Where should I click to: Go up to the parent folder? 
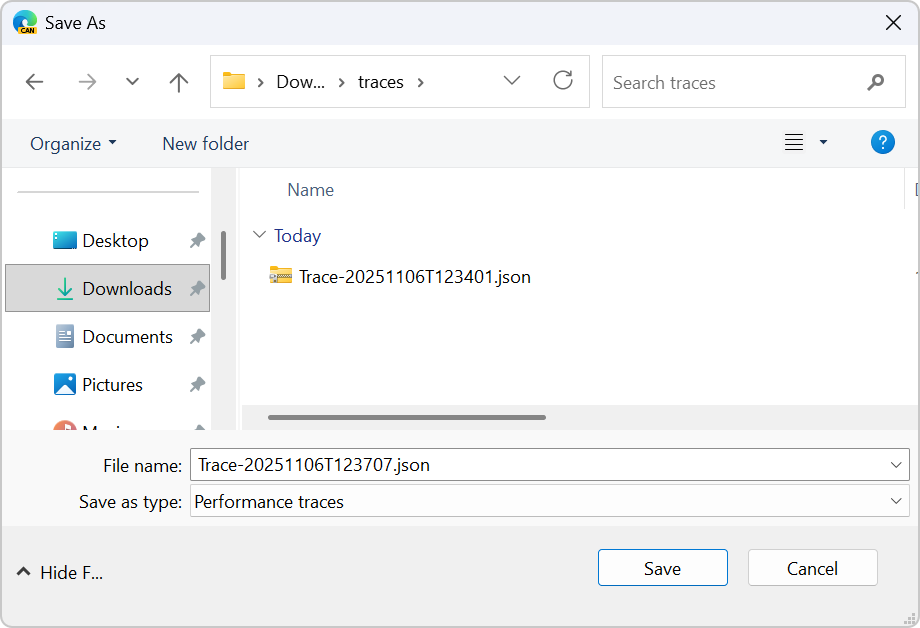point(178,82)
